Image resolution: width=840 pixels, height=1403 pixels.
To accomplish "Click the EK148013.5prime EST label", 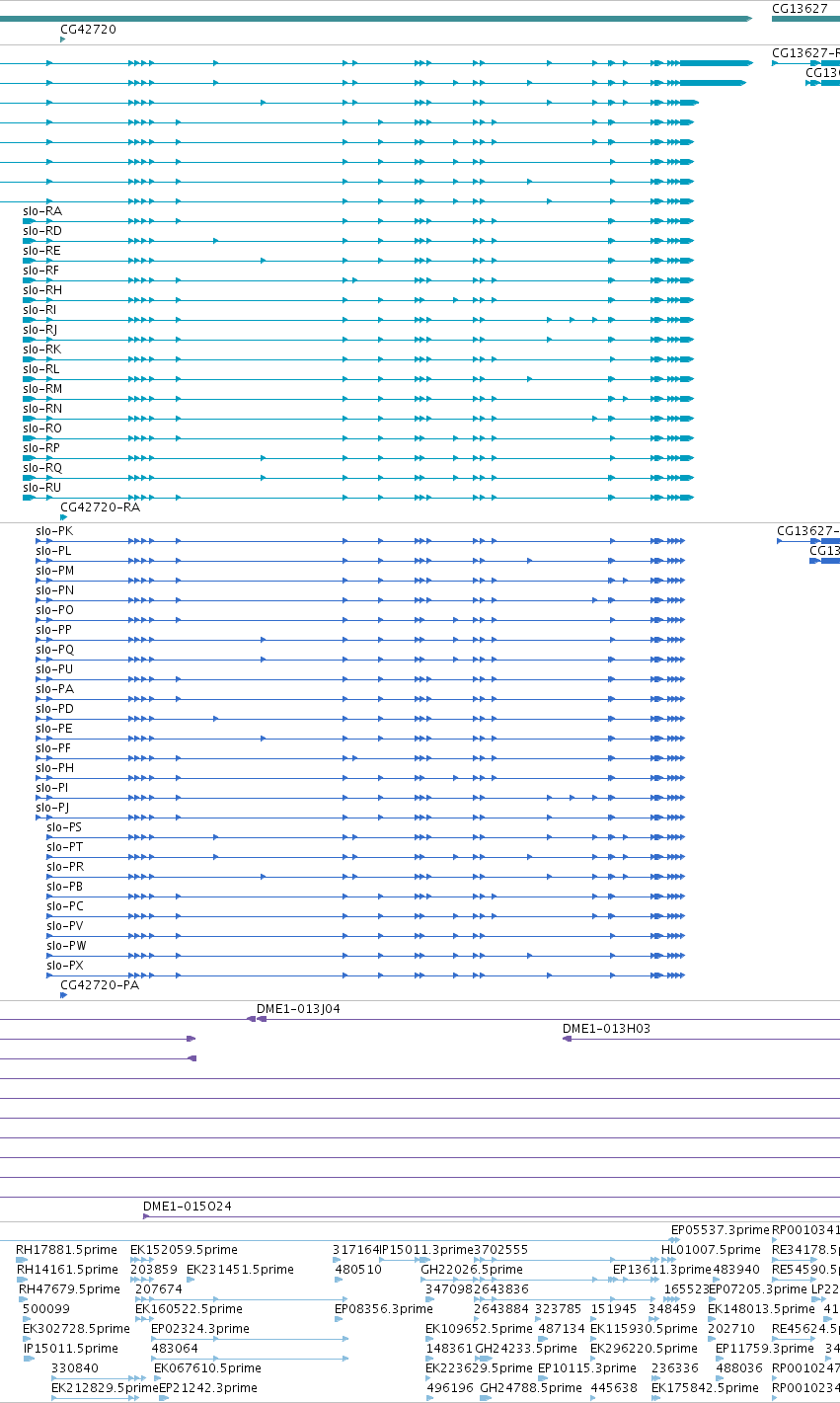I will tap(761, 1309).
